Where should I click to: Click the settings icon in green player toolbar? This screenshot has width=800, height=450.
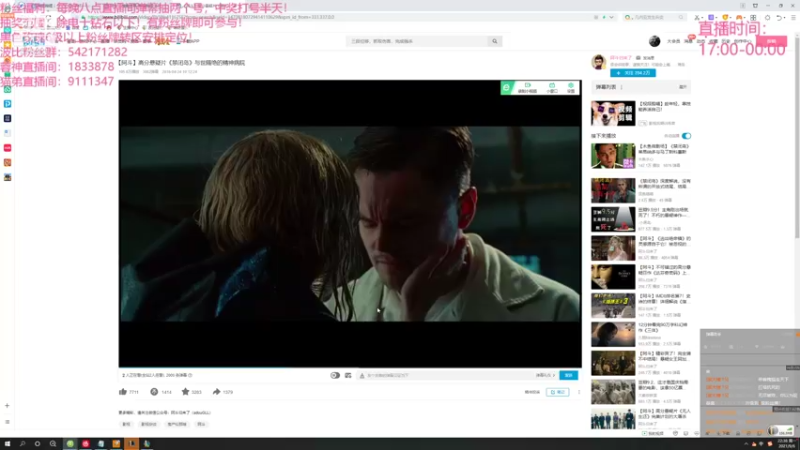click(x=570, y=88)
